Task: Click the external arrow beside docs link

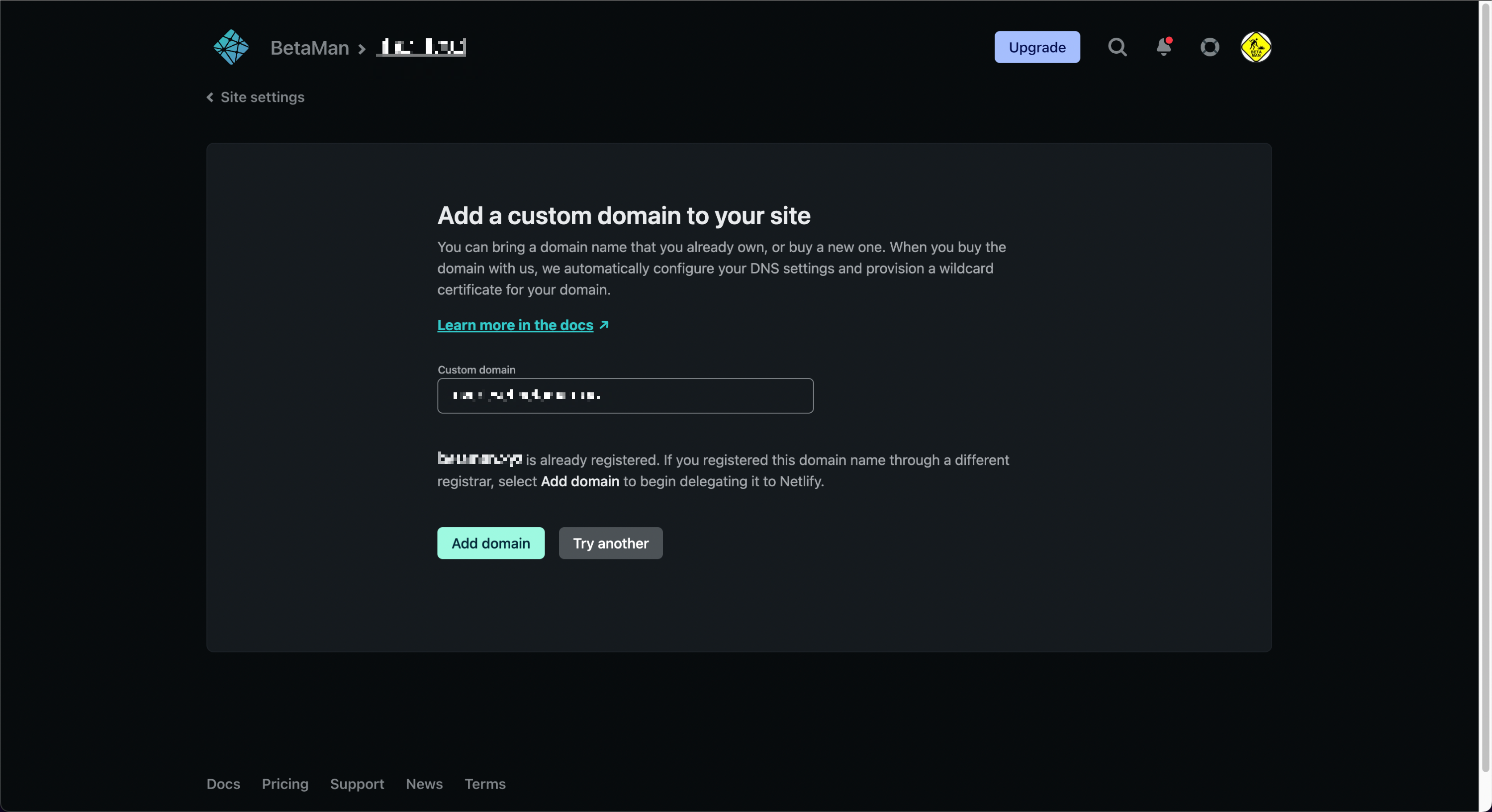Action: (604, 325)
